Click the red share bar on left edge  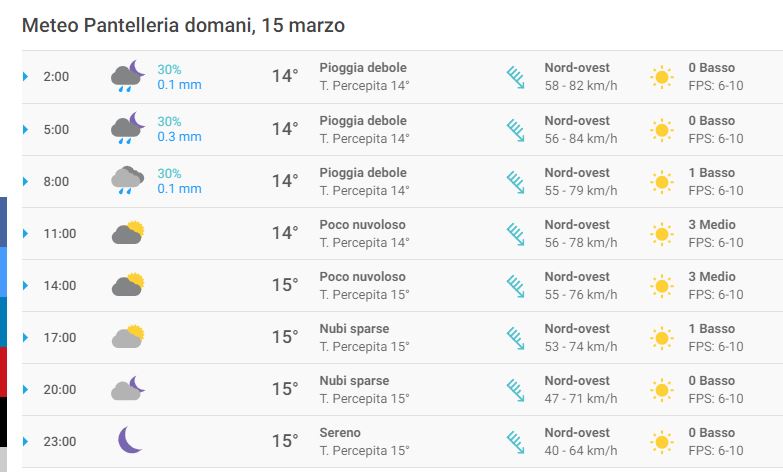[x=3, y=372]
